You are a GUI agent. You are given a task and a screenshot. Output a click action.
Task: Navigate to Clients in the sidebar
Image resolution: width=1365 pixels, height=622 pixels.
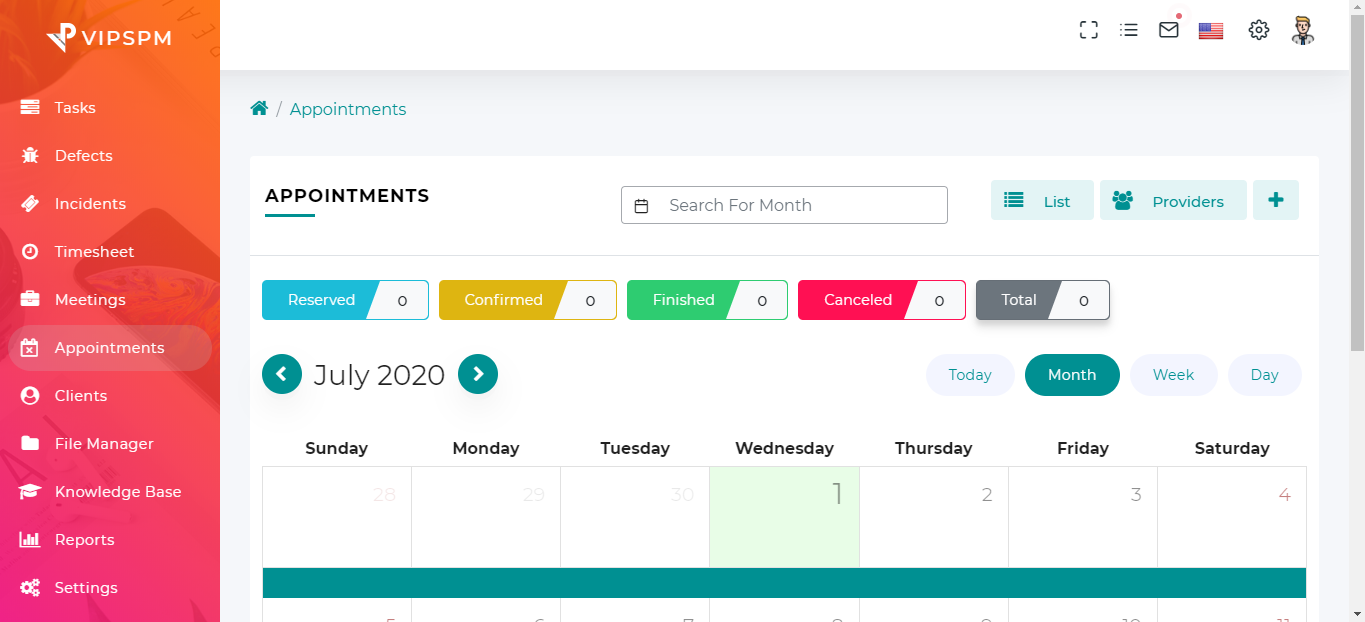(x=81, y=396)
